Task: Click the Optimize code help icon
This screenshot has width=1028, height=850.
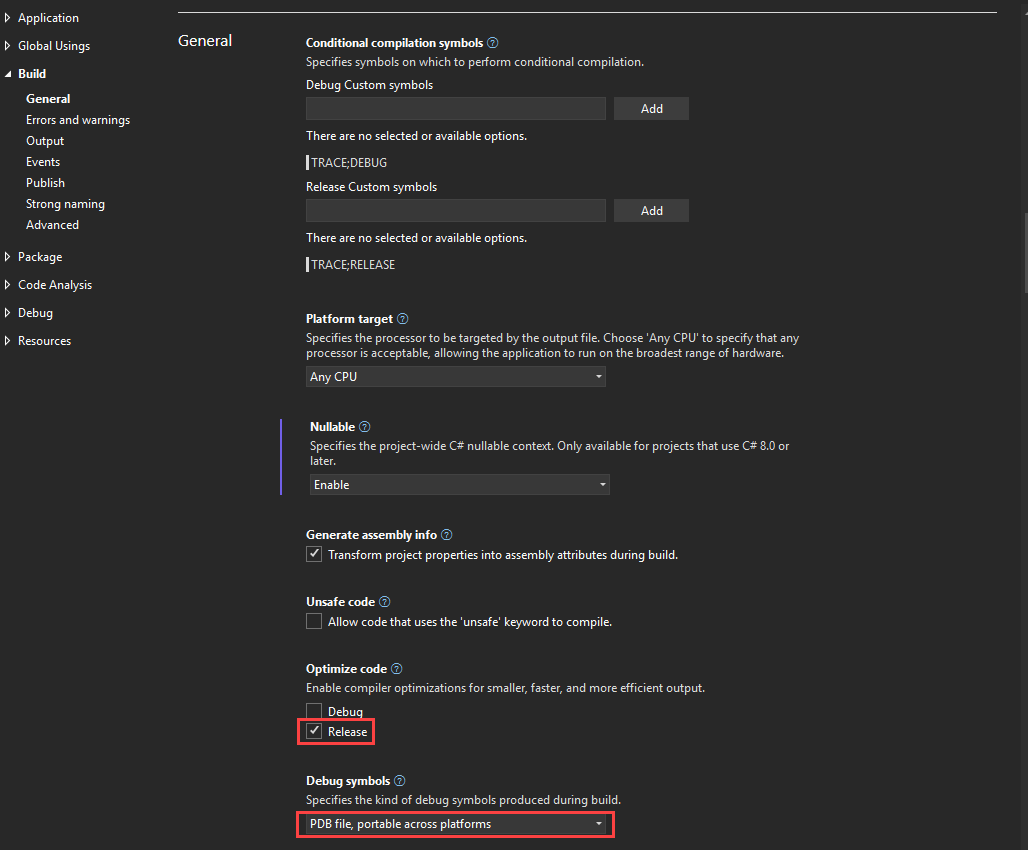Action: [396, 668]
